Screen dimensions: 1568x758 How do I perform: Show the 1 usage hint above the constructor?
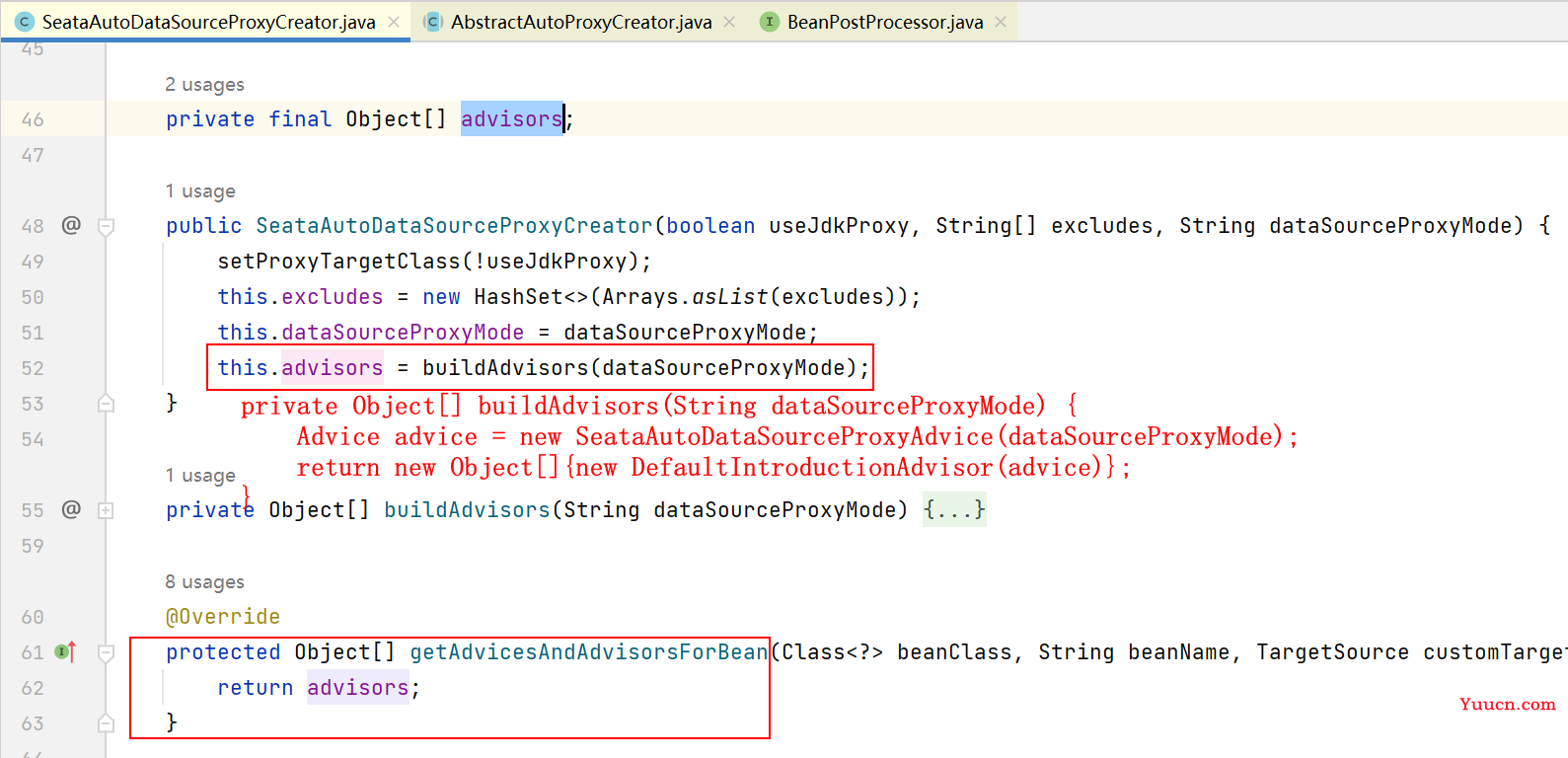200,191
